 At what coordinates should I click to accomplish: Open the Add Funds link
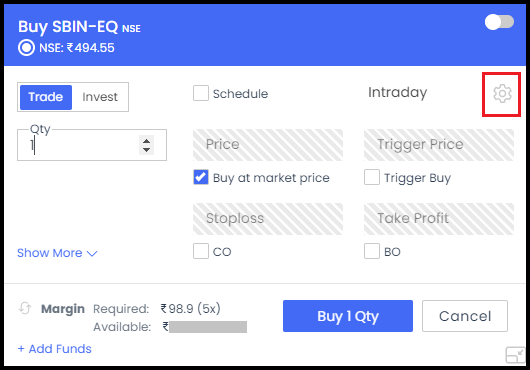[54, 349]
